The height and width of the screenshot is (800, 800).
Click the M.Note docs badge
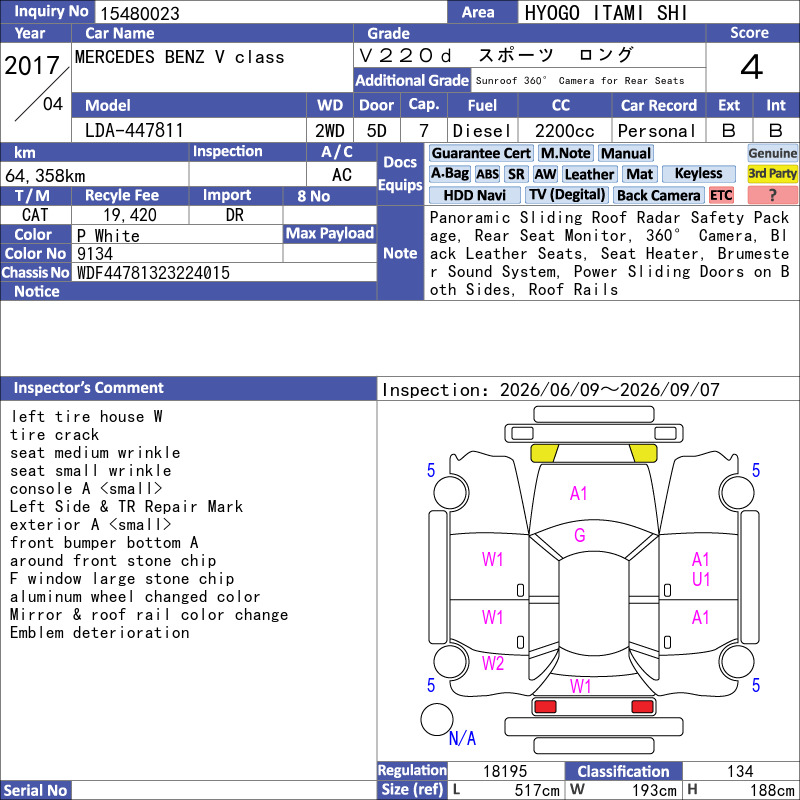pyautogui.click(x=566, y=153)
